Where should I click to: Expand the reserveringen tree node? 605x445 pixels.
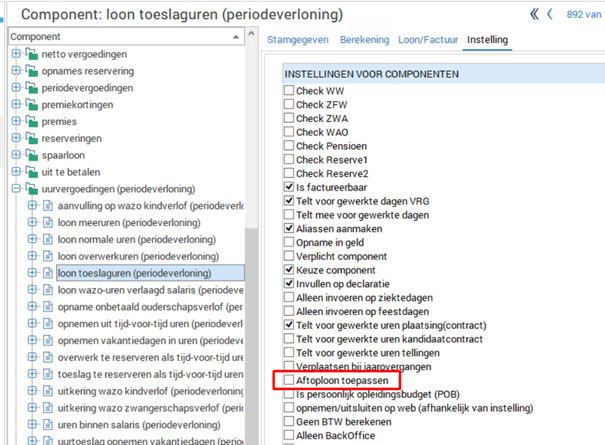(x=16, y=137)
